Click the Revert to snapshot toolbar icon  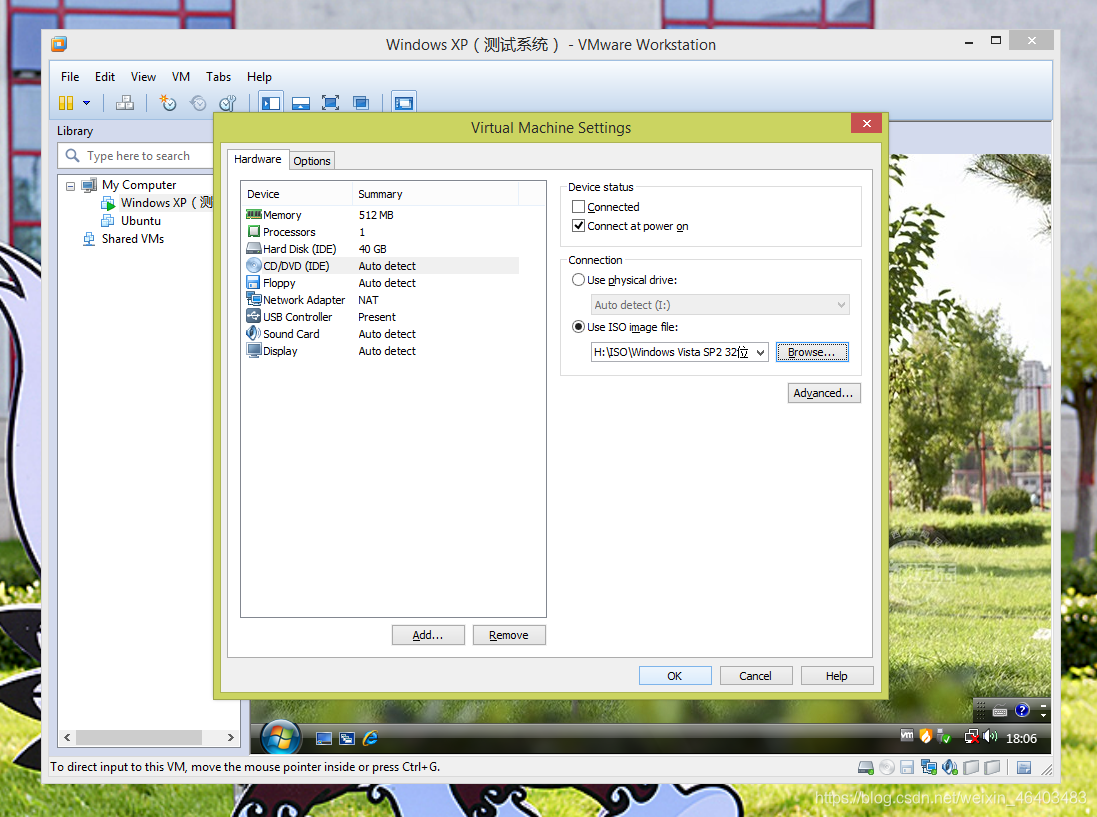(199, 103)
